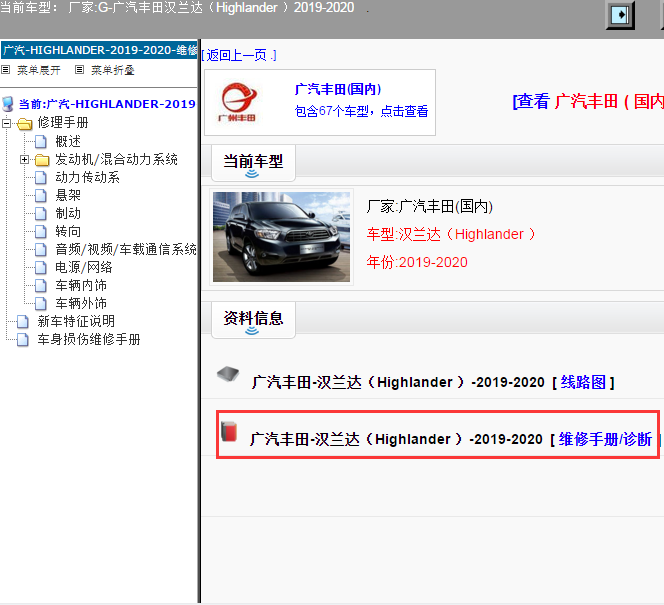The image size is (664, 605).
Task: Click the 查看 广汽丰田 (国内 link at right
Action: (588, 102)
